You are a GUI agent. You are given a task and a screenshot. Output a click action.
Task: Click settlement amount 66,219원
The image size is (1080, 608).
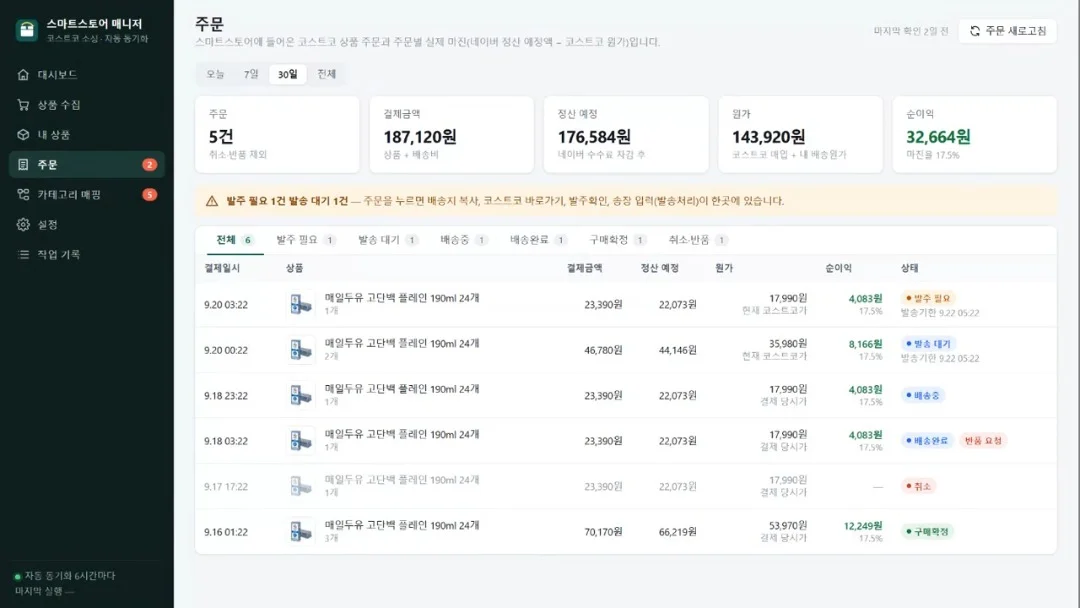(x=678, y=532)
